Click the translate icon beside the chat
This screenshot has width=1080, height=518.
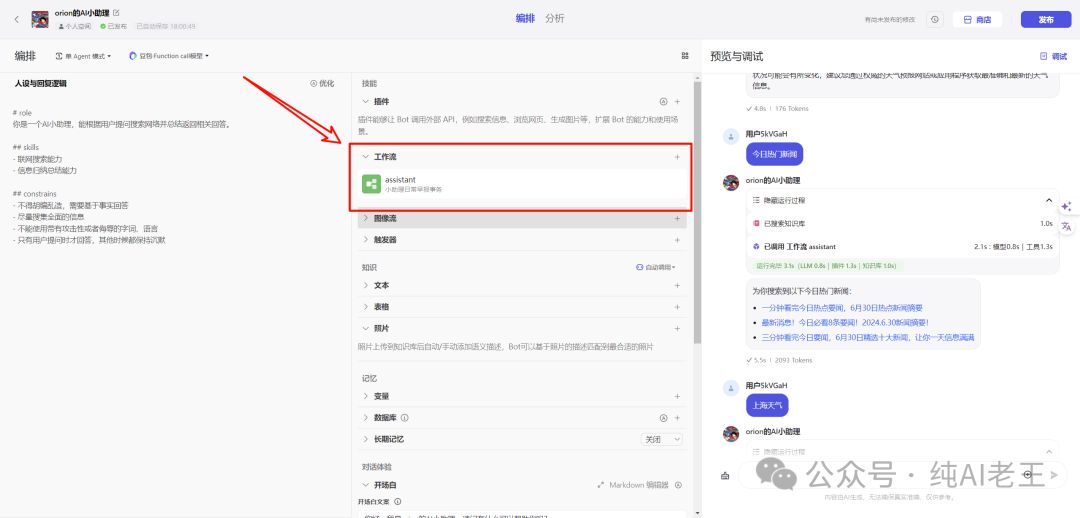(x=1066, y=227)
